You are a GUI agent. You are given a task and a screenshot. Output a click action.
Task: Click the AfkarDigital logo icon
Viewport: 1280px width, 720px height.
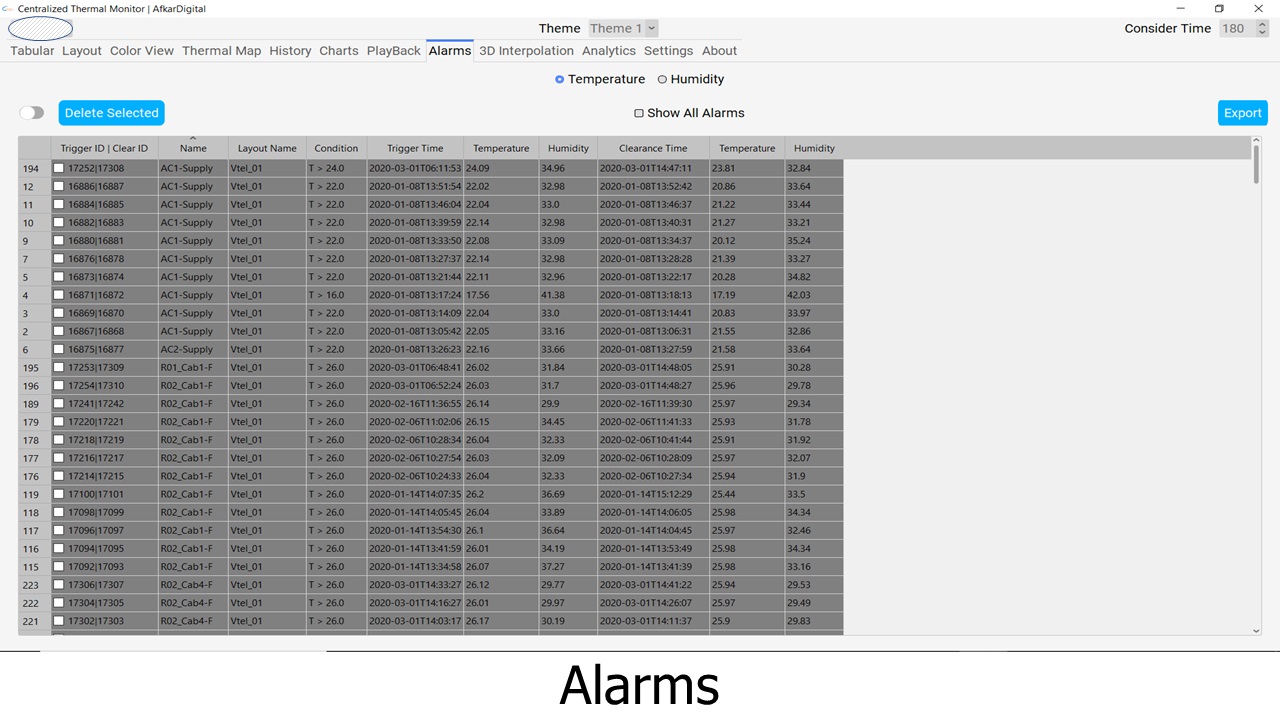[x=40, y=29]
